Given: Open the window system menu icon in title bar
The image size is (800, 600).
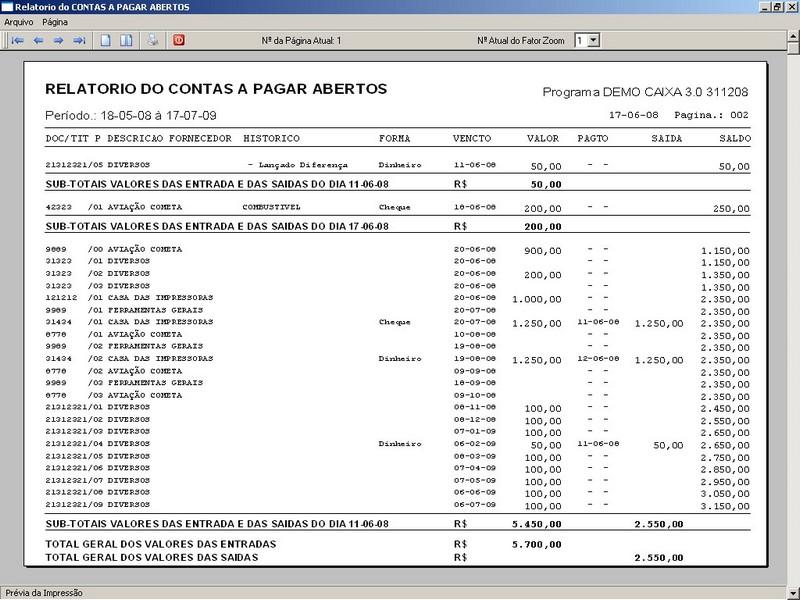Looking at the screenshot, I should pyautogui.click(x=8, y=7).
